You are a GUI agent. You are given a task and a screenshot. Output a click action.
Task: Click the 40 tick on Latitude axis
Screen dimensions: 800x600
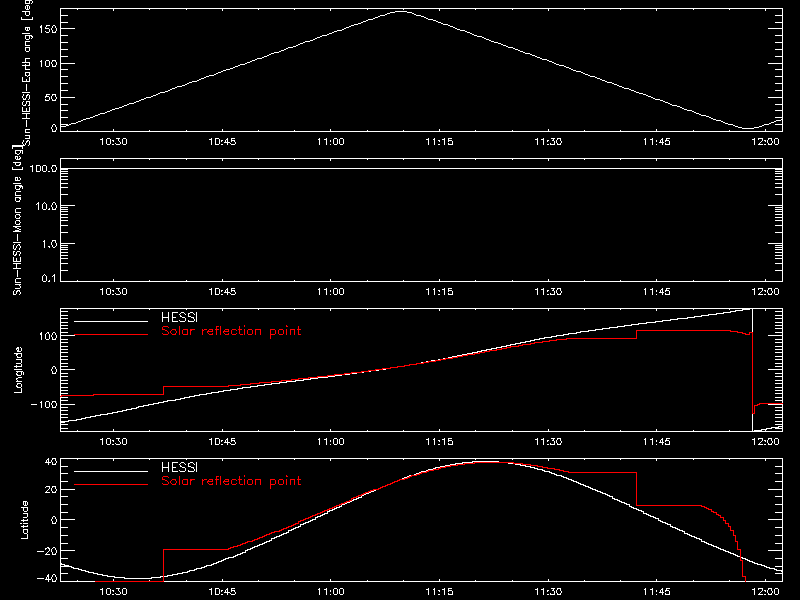point(51,462)
